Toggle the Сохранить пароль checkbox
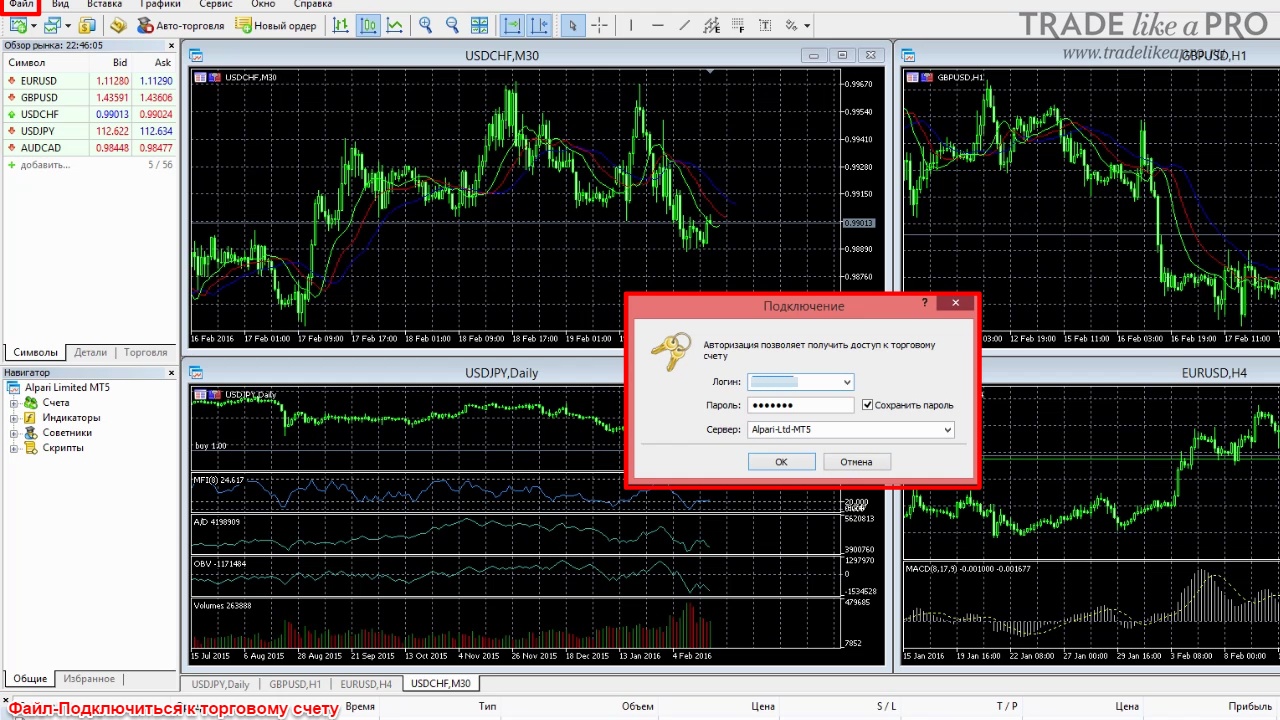Image resolution: width=1280 pixels, height=720 pixels. click(867, 405)
